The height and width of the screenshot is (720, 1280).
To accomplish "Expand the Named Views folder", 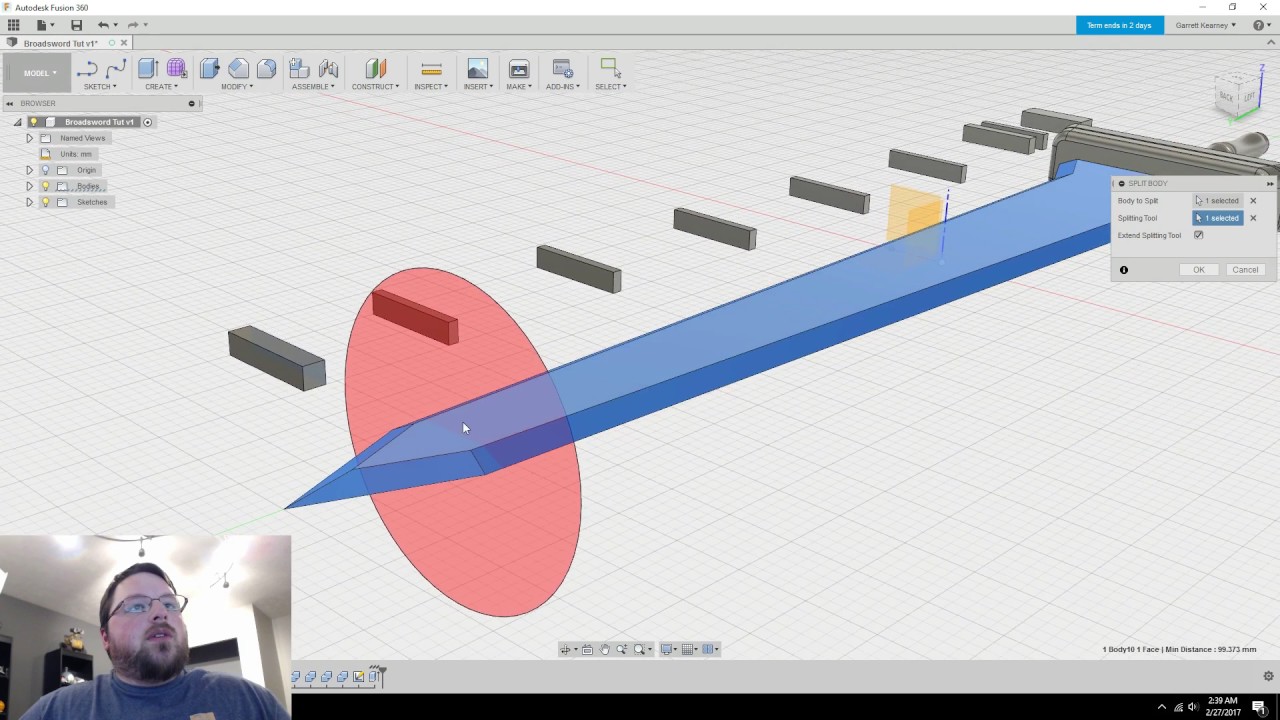I will [29, 138].
